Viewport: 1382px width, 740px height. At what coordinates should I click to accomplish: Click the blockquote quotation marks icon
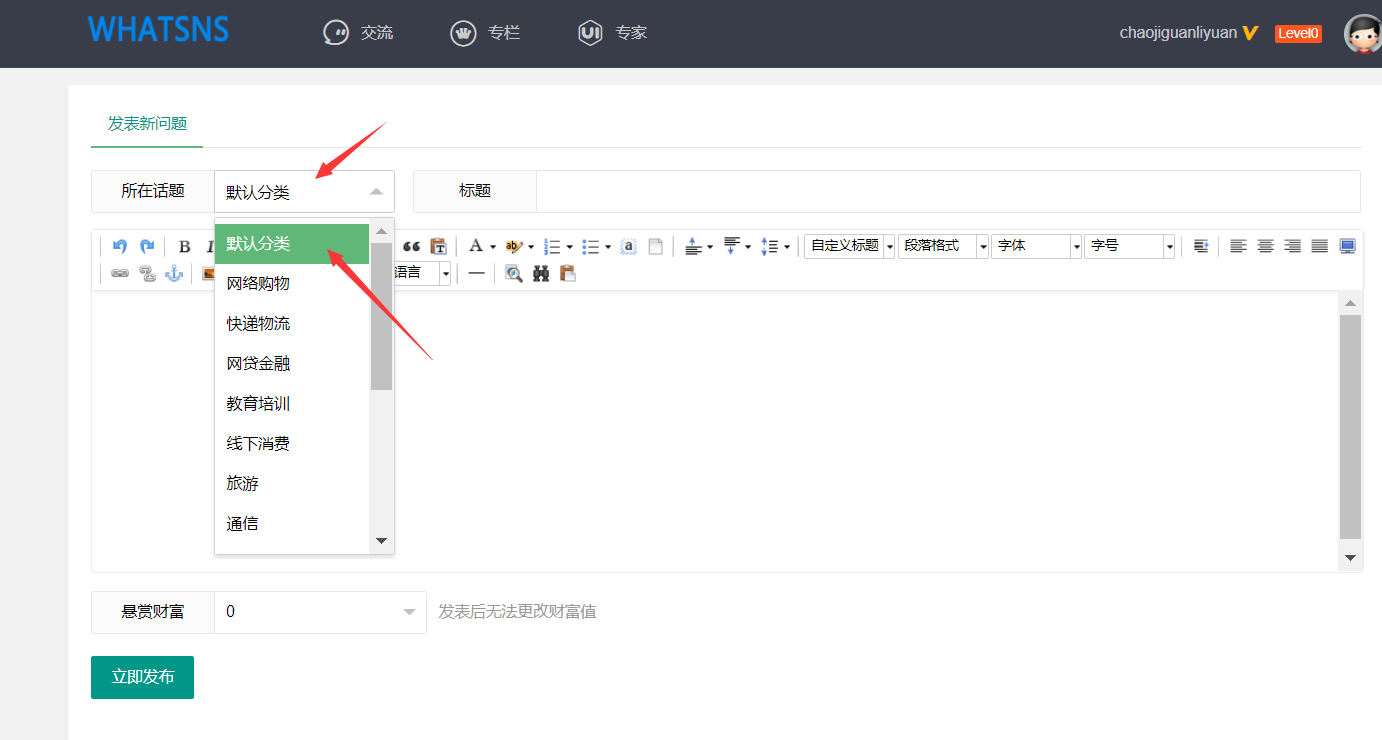(x=411, y=246)
